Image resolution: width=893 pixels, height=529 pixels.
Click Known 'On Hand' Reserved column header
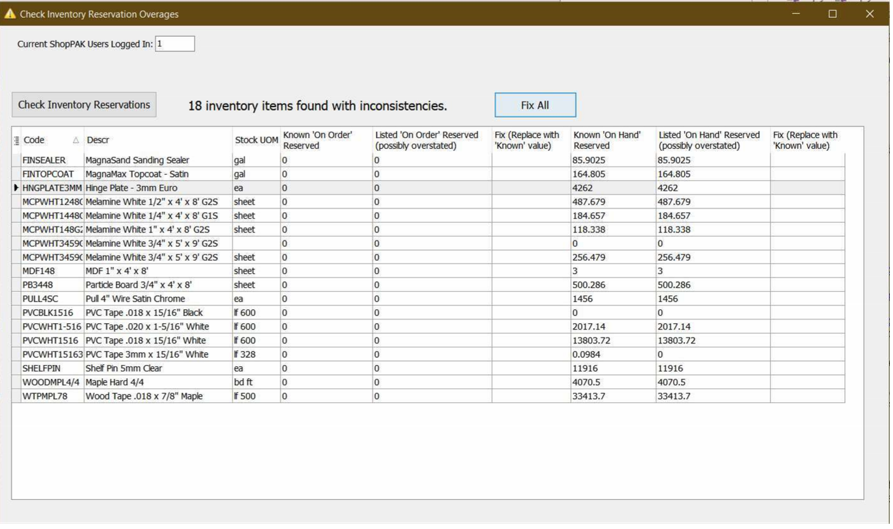click(x=611, y=141)
